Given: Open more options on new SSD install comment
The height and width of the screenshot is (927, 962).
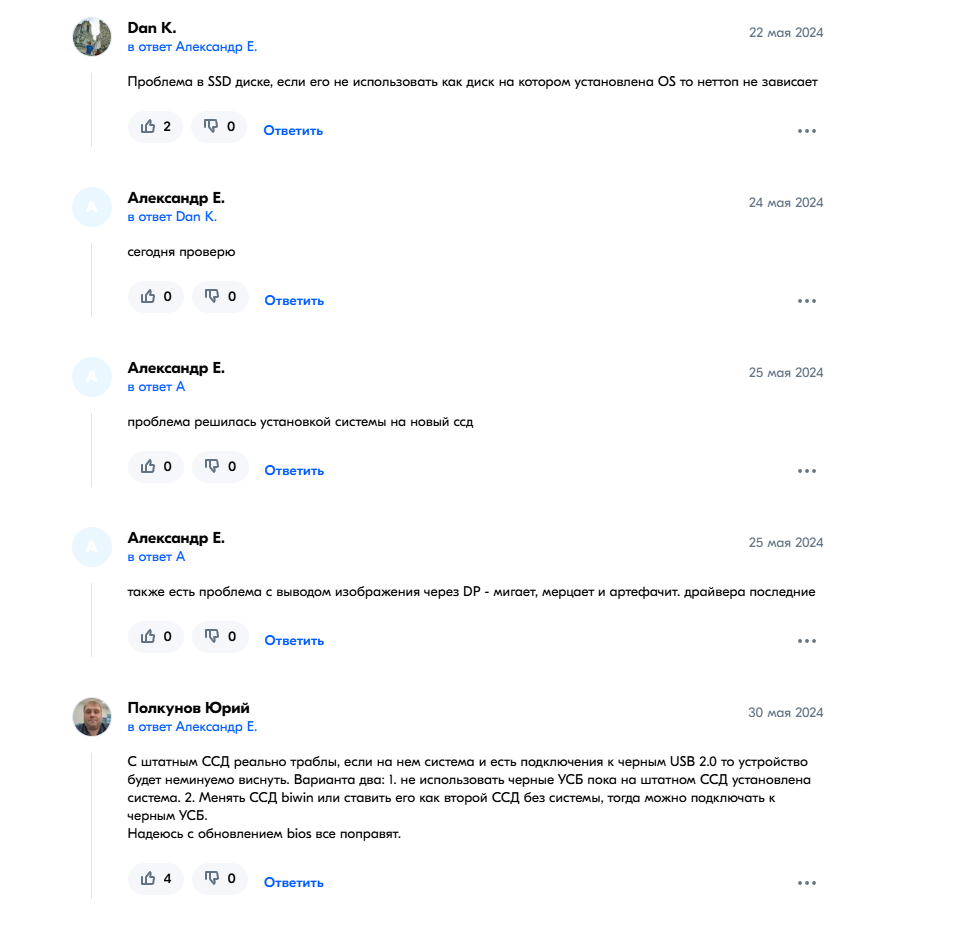Looking at the screenshot, I should (807, 471).
